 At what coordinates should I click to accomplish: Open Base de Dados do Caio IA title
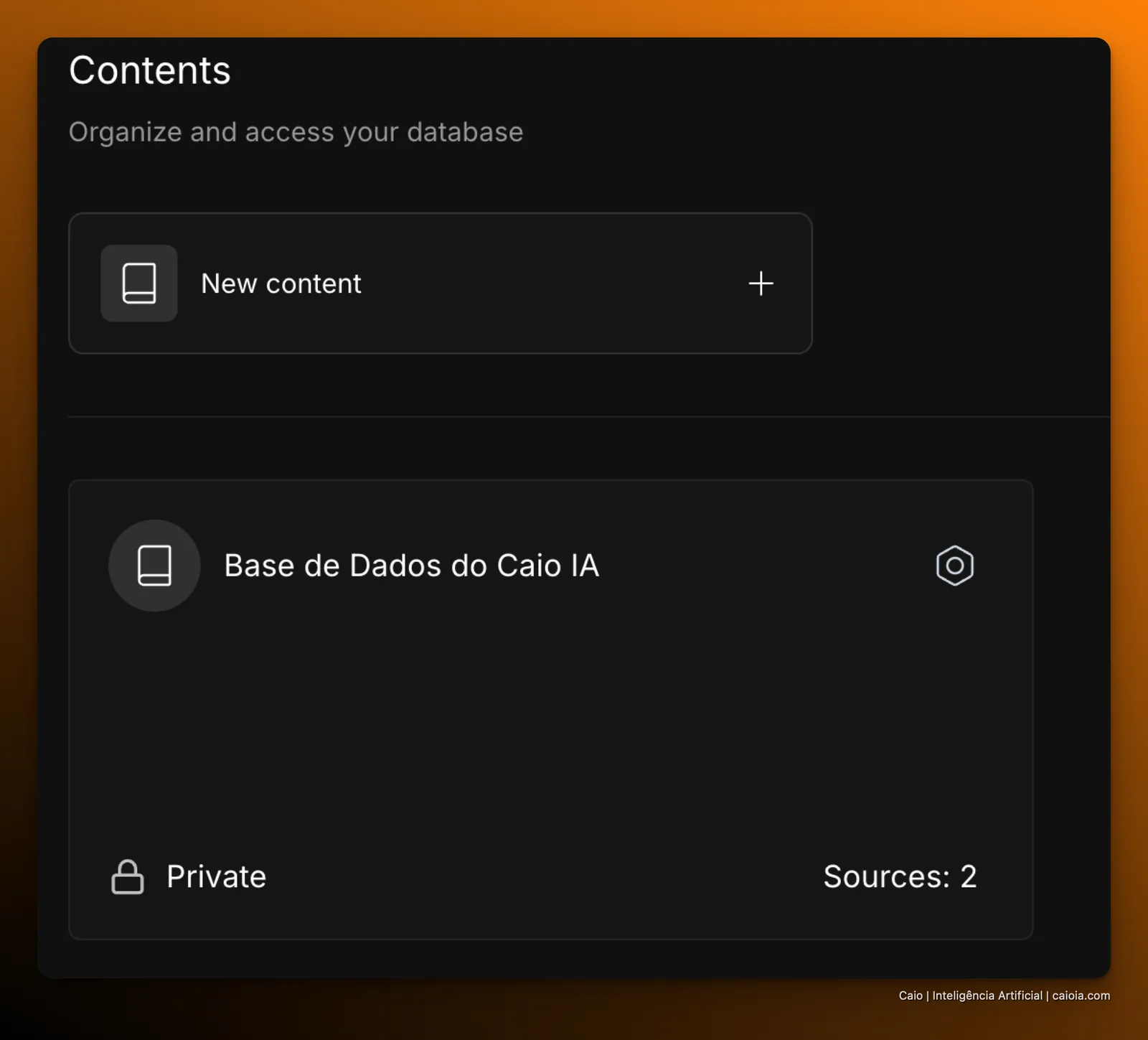click(412, 566)
